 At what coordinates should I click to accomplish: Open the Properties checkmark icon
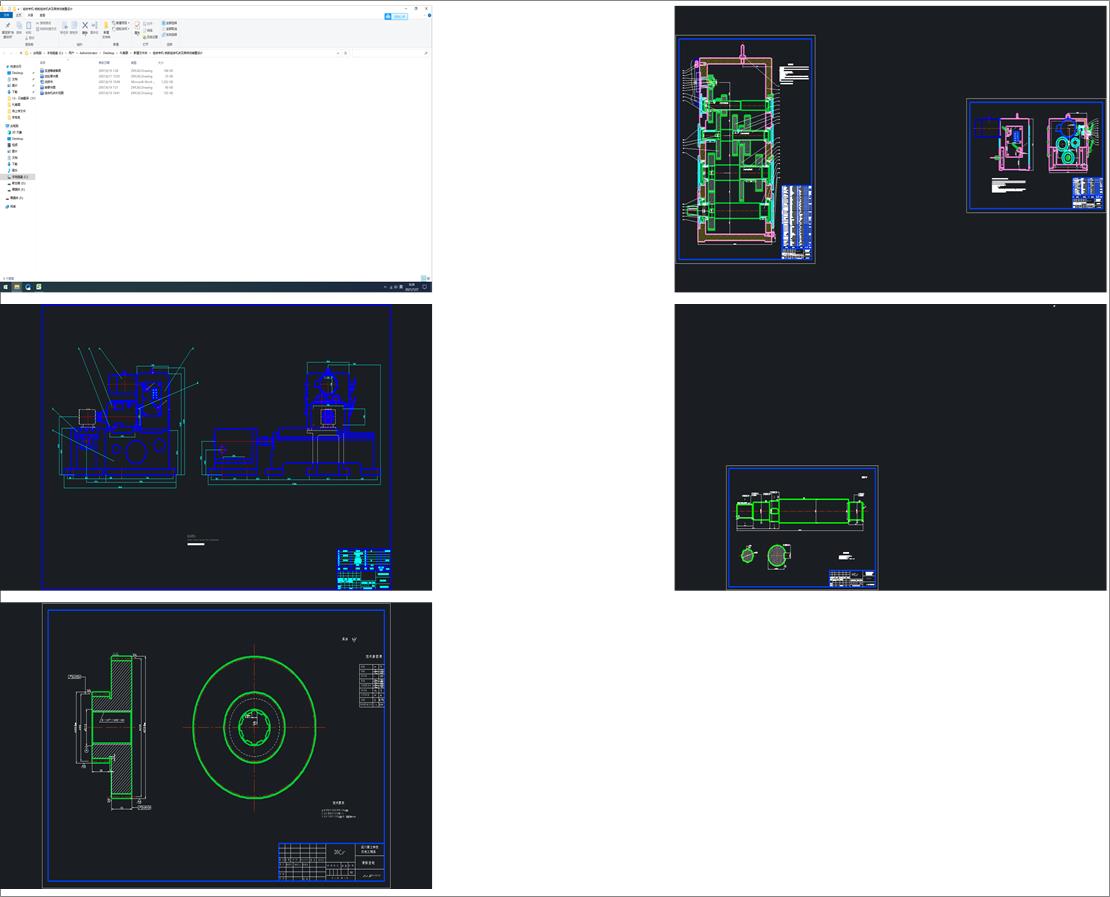137,28
